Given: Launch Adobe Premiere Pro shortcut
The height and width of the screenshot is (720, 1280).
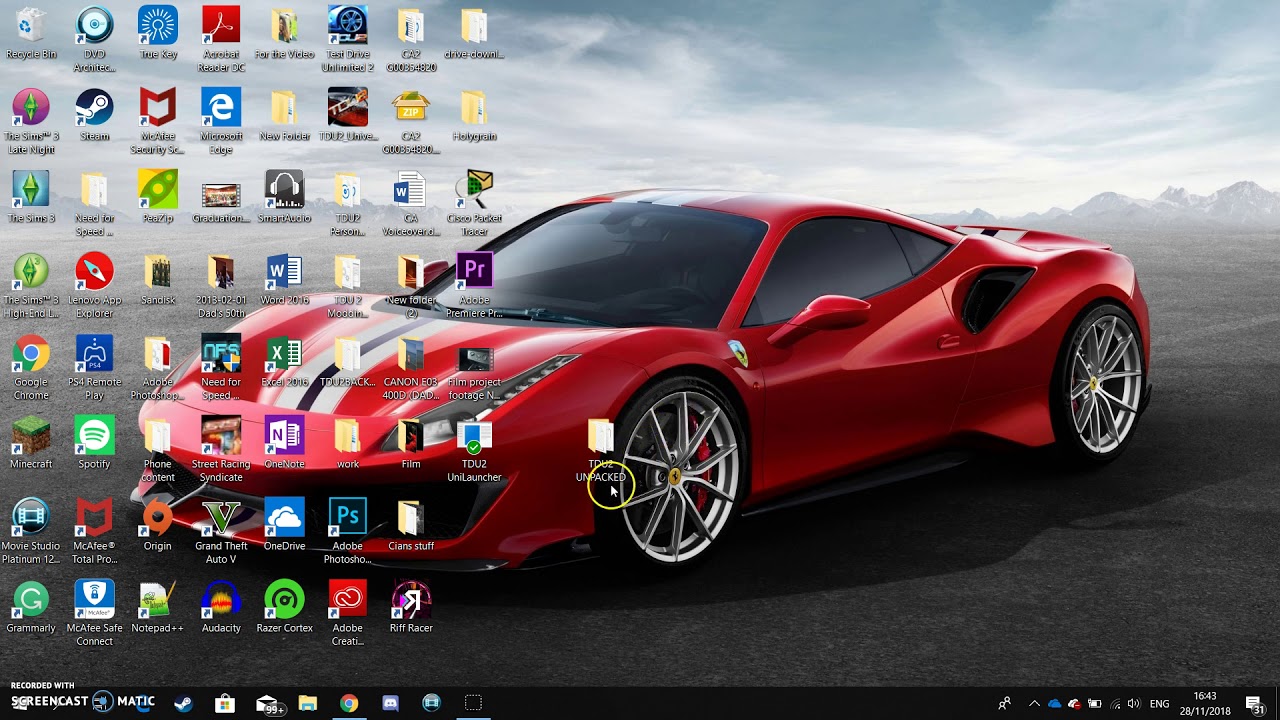Looking at the screenshot, I should coord(474,285).
